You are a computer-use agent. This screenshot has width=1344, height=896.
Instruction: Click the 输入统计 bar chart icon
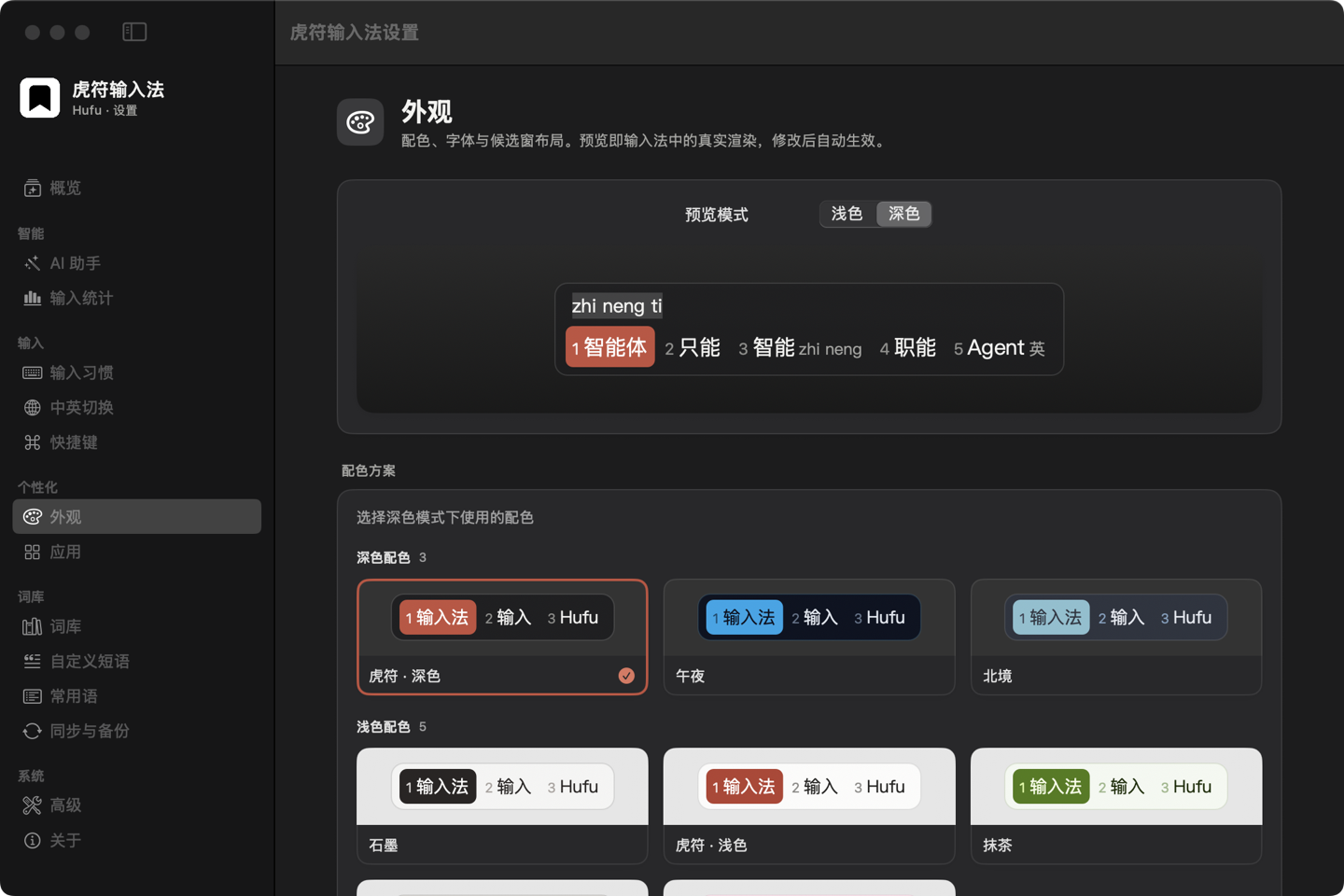[x=32, y=298]
